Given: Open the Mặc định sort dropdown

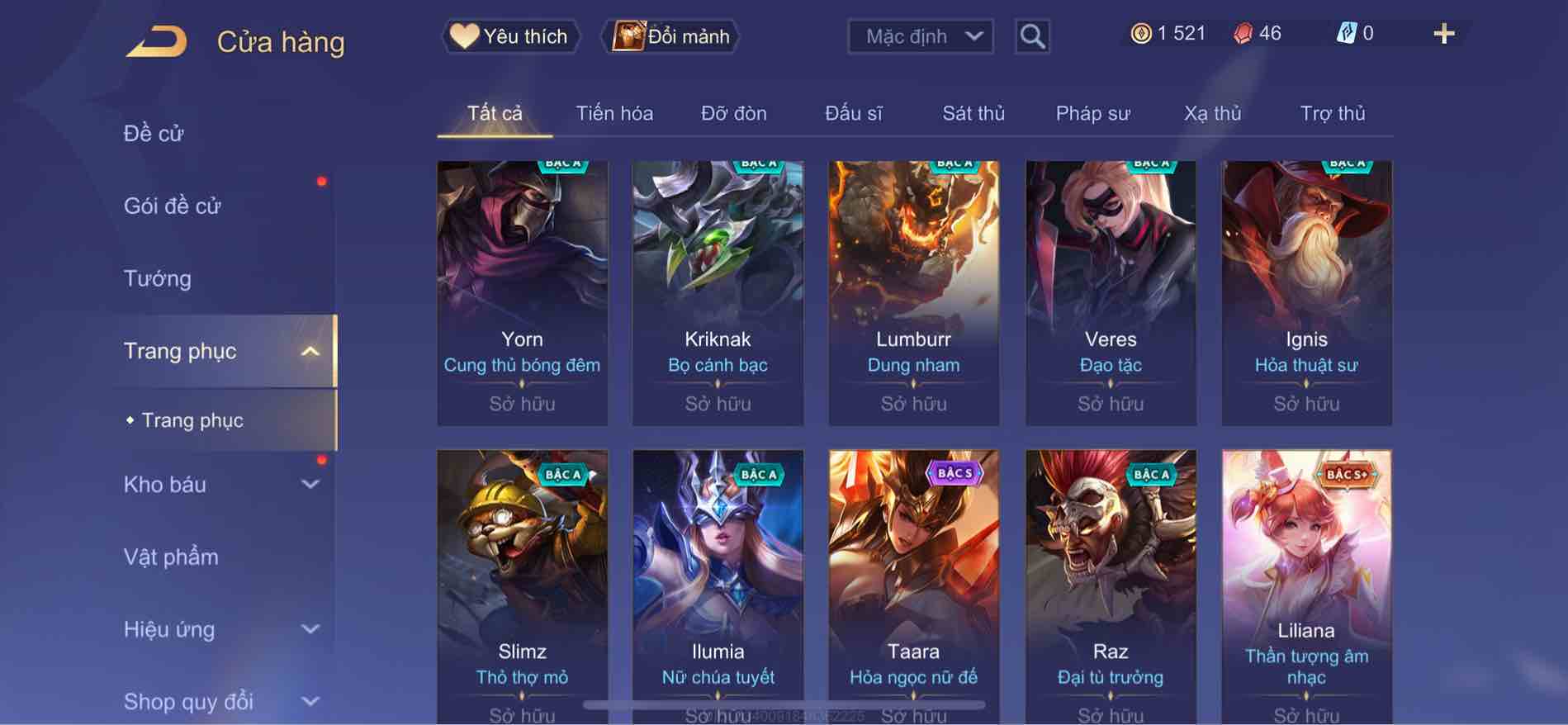Looking at the screenshot, I should (920, 36).
